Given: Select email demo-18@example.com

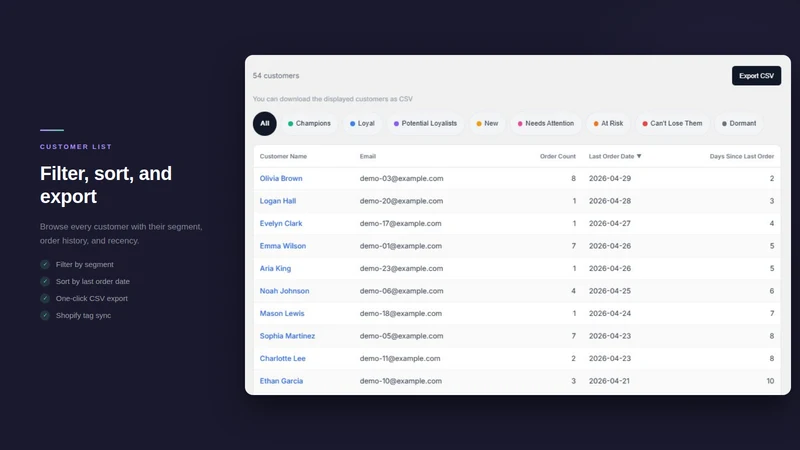Looking at the screenshot, I should coord(401,313).
